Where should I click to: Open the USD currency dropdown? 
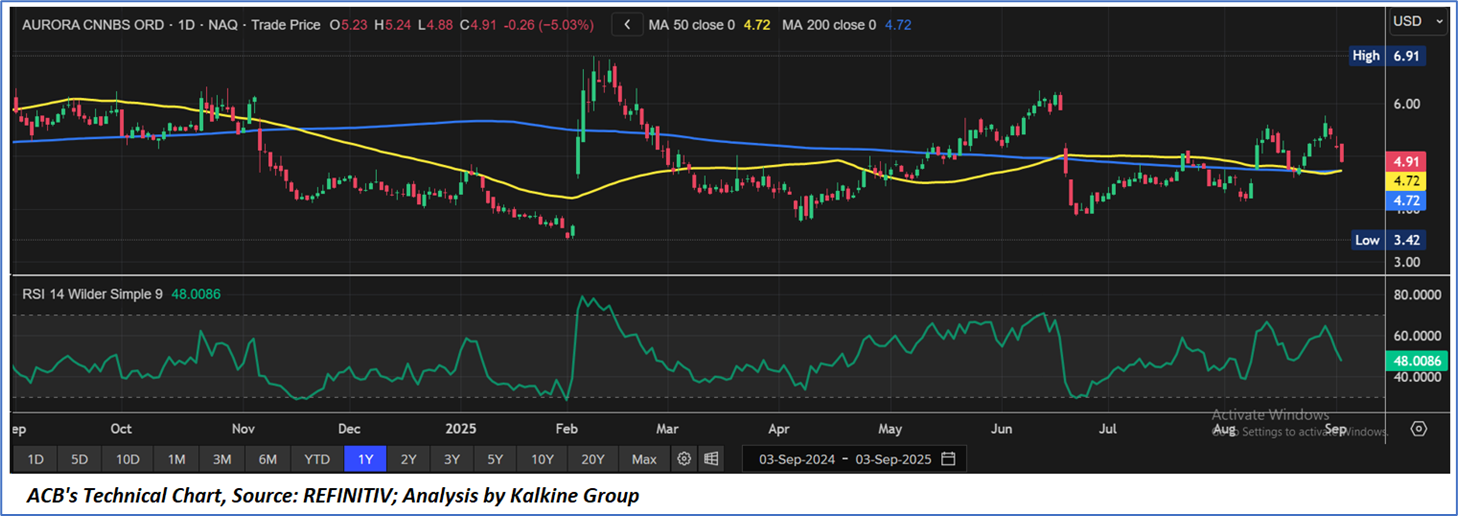point(1418,21)
